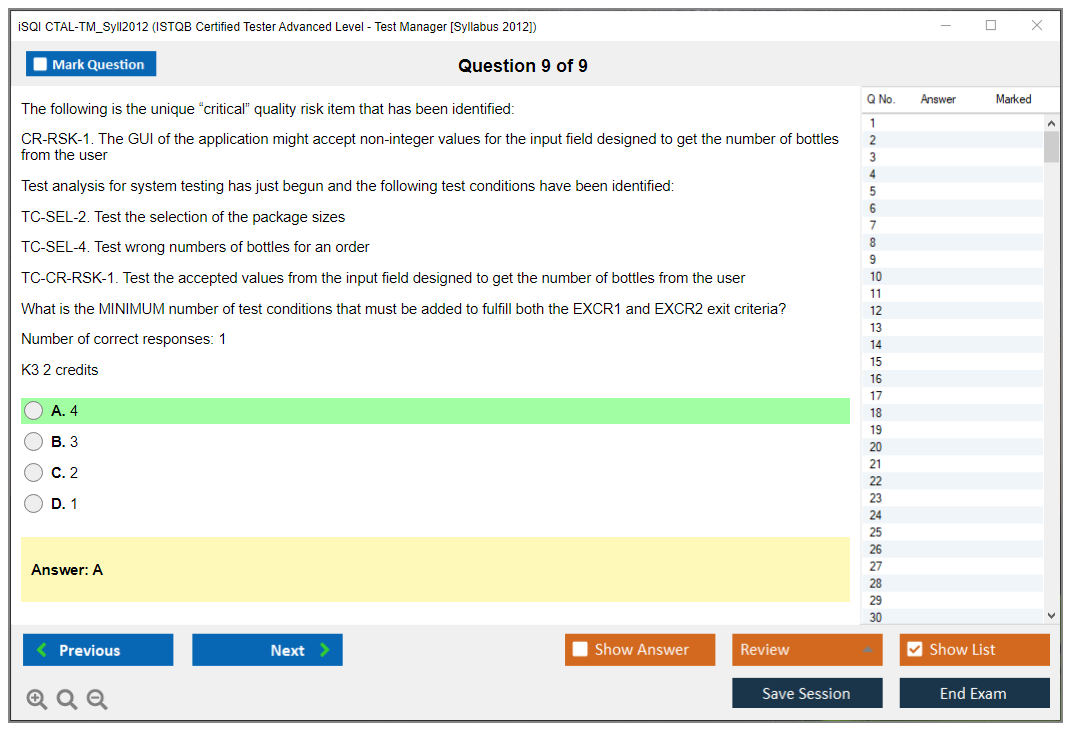Open question 18 from the question list
Image resolution: width=1075 pixels, height=735 pixels.
(x=876, y=413)
